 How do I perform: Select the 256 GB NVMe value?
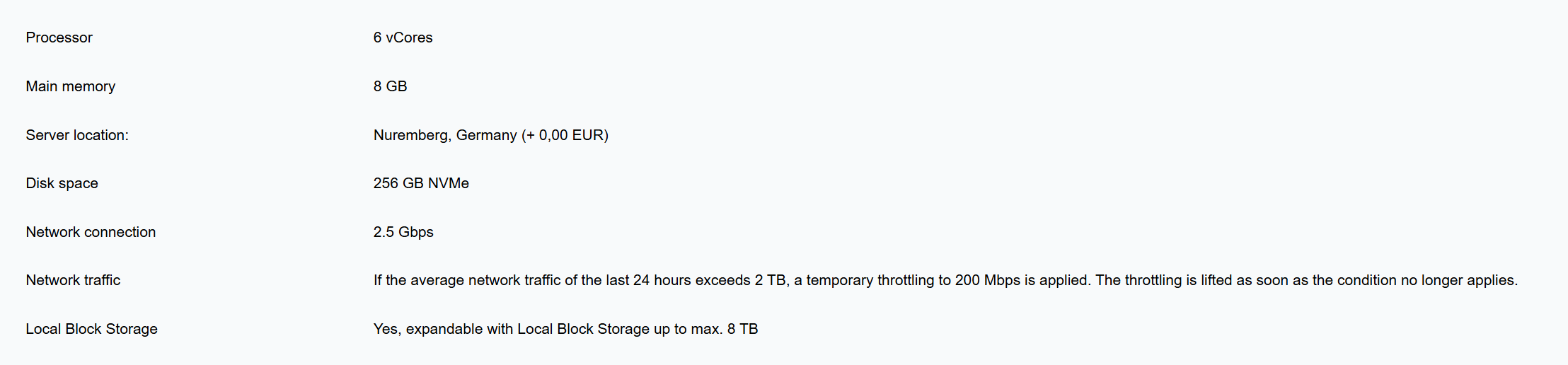tap(421, 183)
